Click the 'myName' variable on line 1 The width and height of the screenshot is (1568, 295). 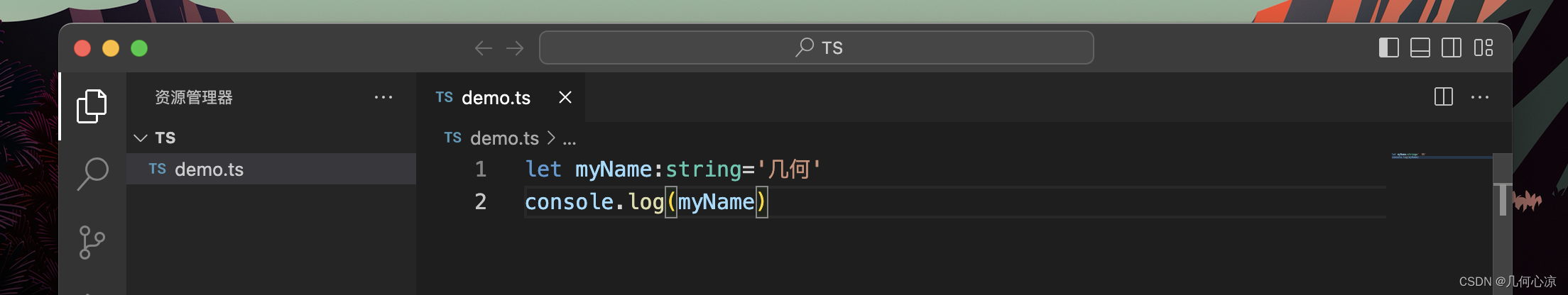pos(614,169)
